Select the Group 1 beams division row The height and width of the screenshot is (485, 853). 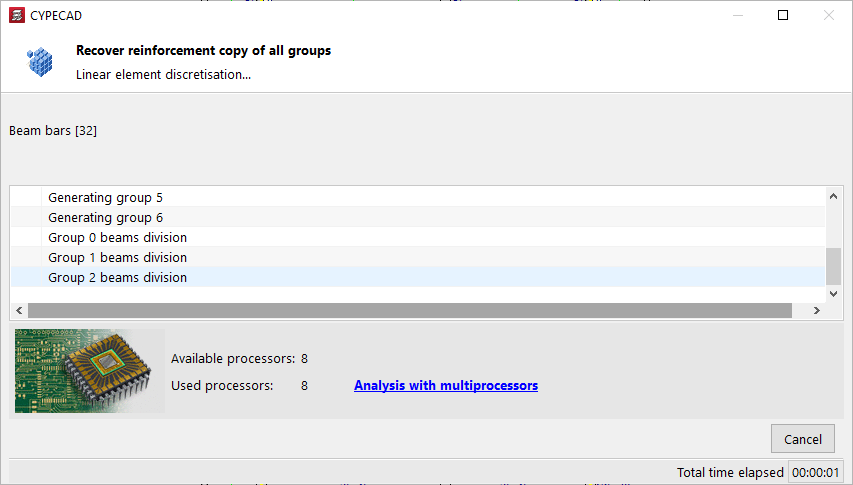pos(117,258)
